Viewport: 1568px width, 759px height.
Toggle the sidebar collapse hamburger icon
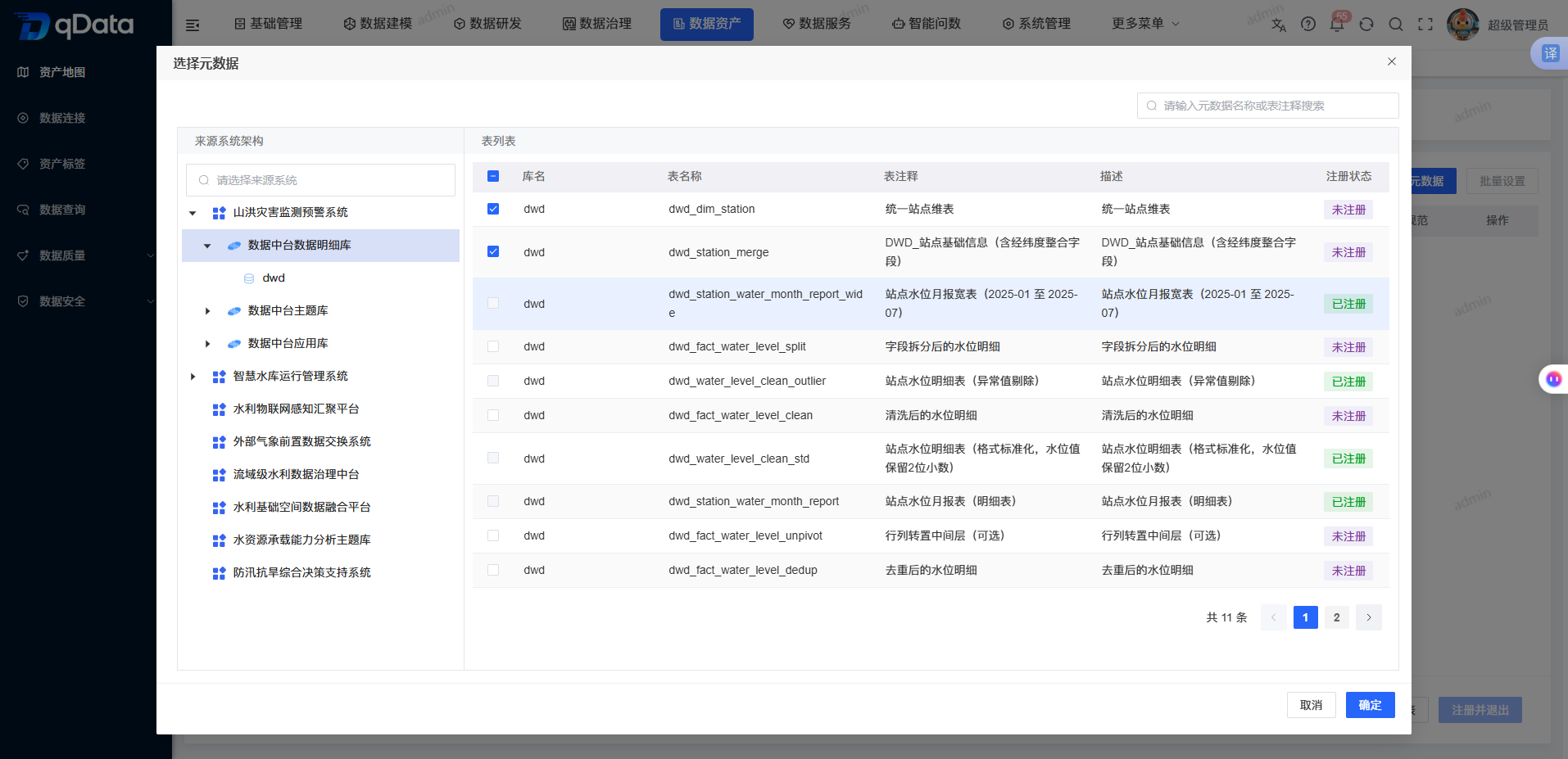tap(193, 25)
